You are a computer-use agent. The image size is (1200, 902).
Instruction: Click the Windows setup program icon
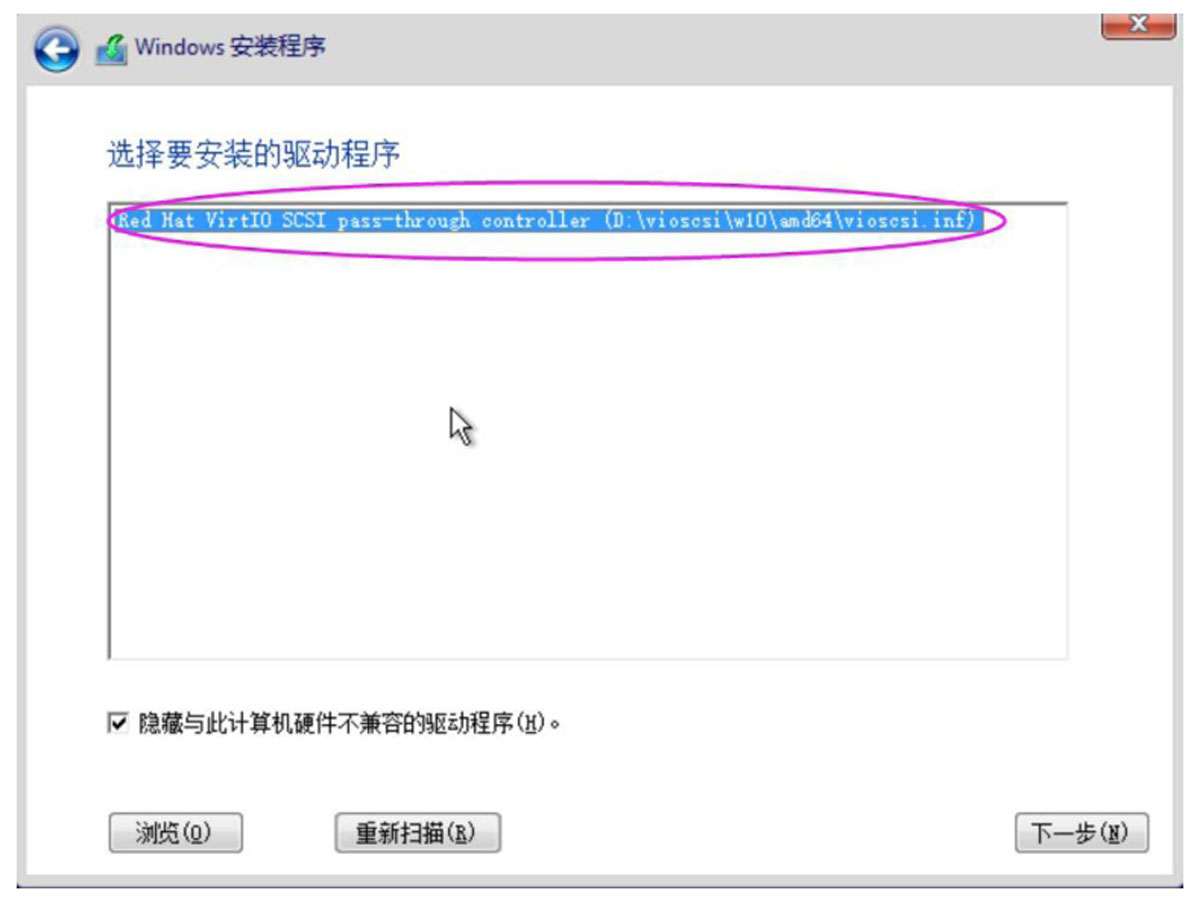pos(111,49)
